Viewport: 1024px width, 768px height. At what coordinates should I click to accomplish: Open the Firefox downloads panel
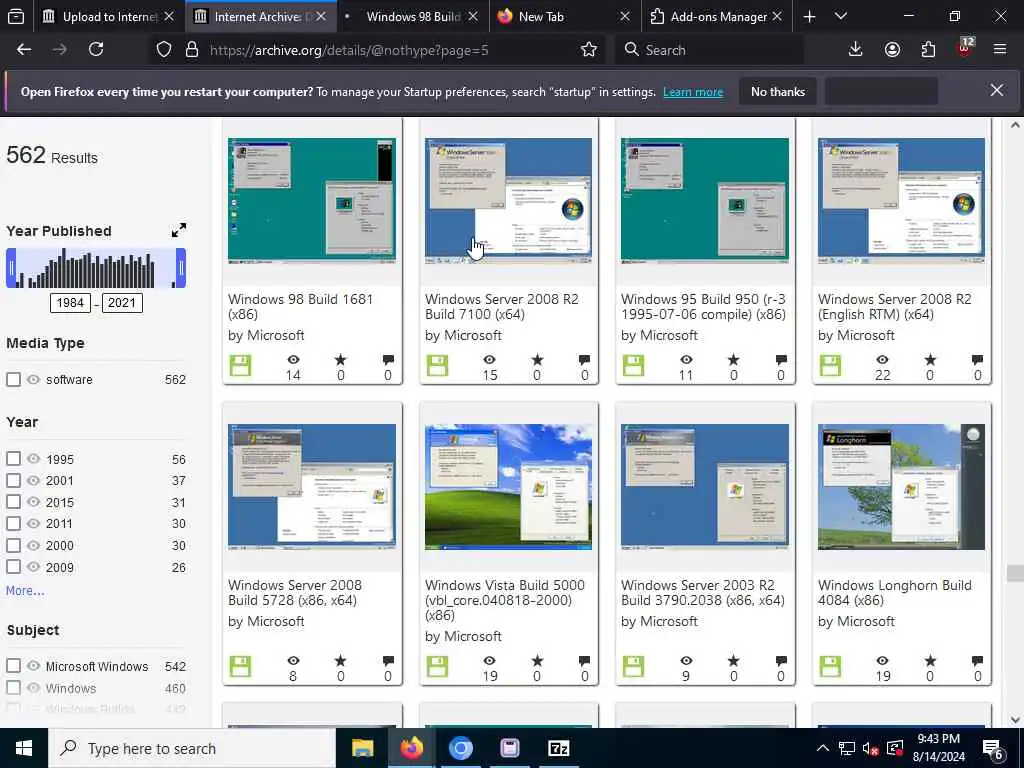coord(856,50)
